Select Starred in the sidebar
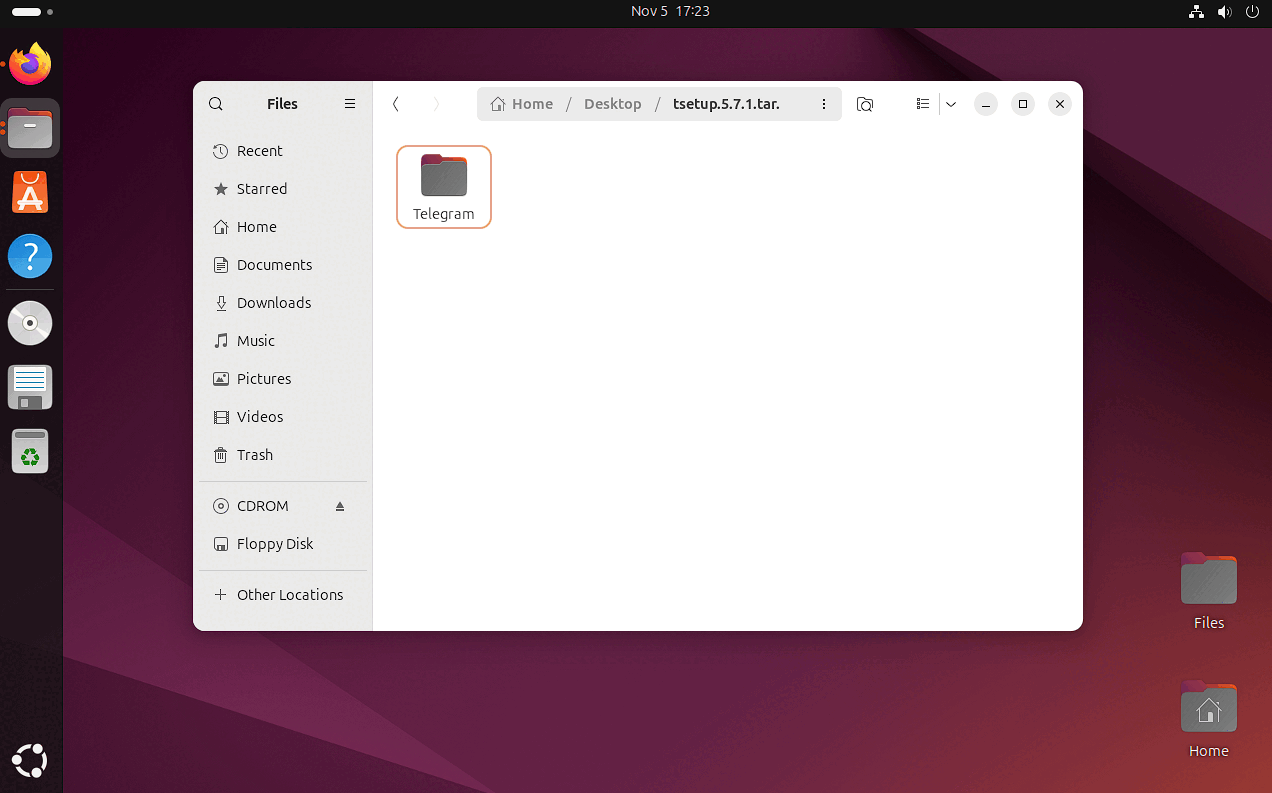Image resolution: width=1272 pixels, height=793 pixels. pyautogui.click(x=283, y=189)
